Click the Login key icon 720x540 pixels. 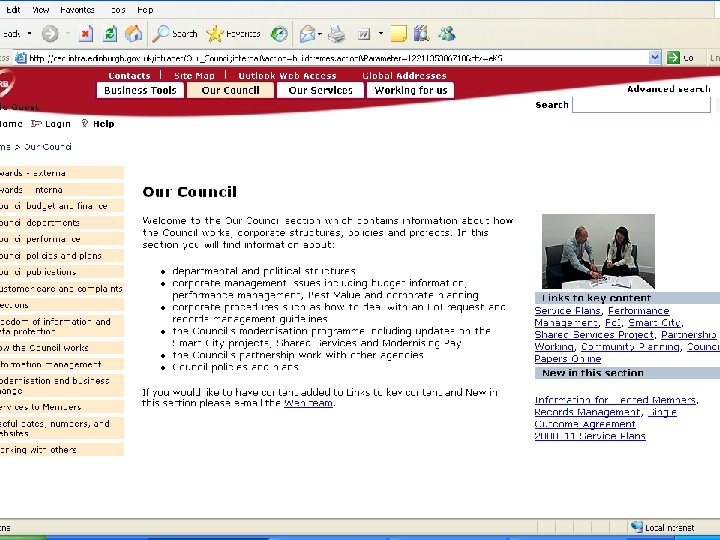click(37, 124)
